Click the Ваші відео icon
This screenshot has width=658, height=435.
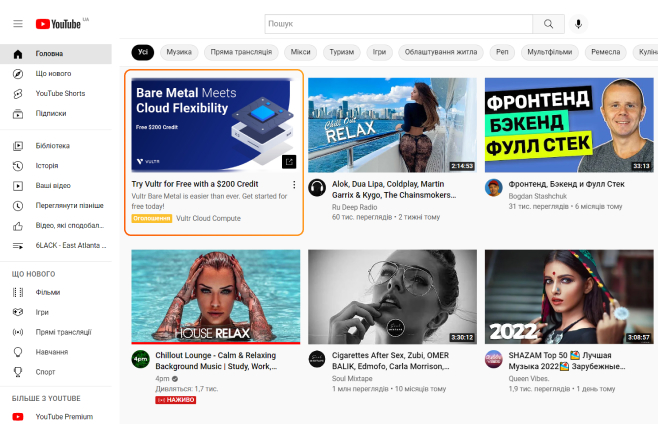18,186
